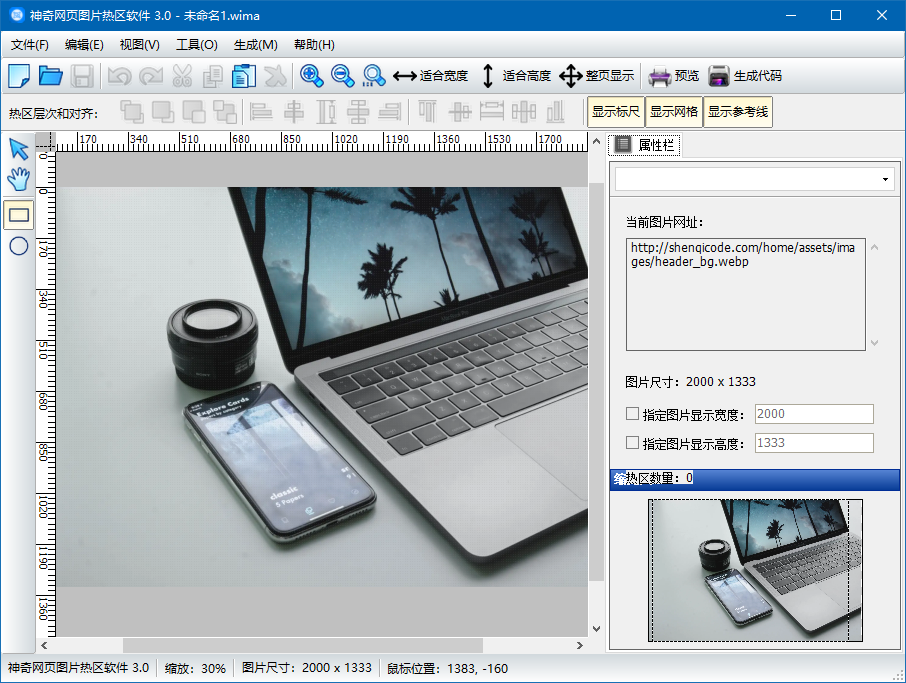The image size is (906, 683).
Task: Click the align-left edges icon
Action: pyautogui.click(x=261, y=112)
